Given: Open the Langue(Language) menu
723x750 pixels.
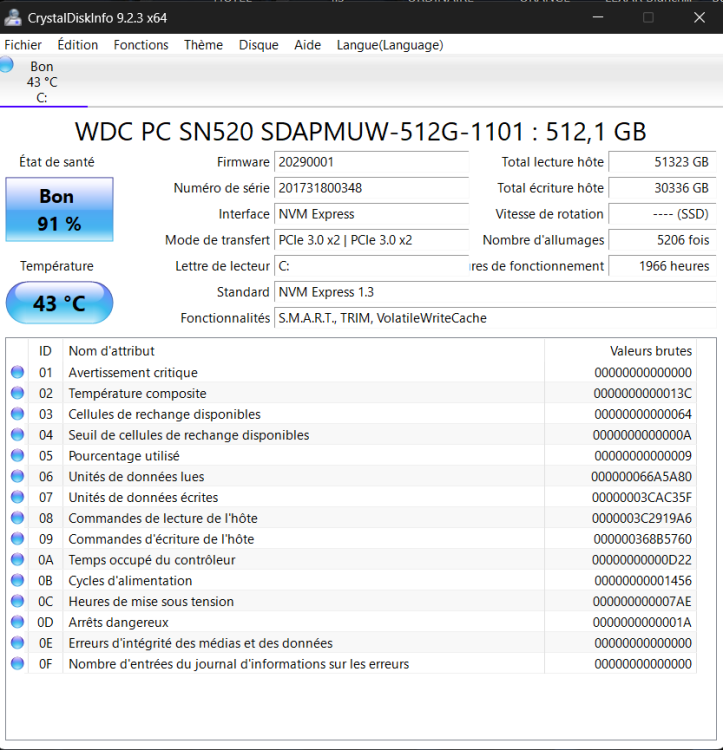Looking at the screenshot, I should tap(390, 45).
